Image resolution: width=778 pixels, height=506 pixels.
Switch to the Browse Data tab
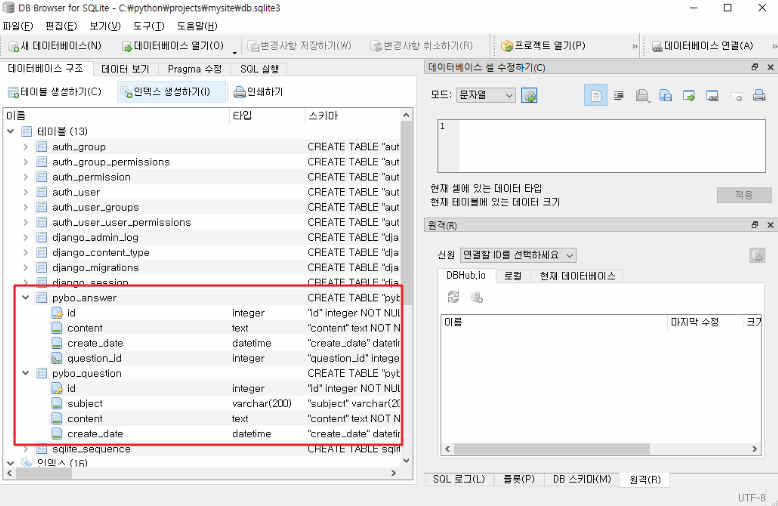pyautogui.click(x=125, y=69)
